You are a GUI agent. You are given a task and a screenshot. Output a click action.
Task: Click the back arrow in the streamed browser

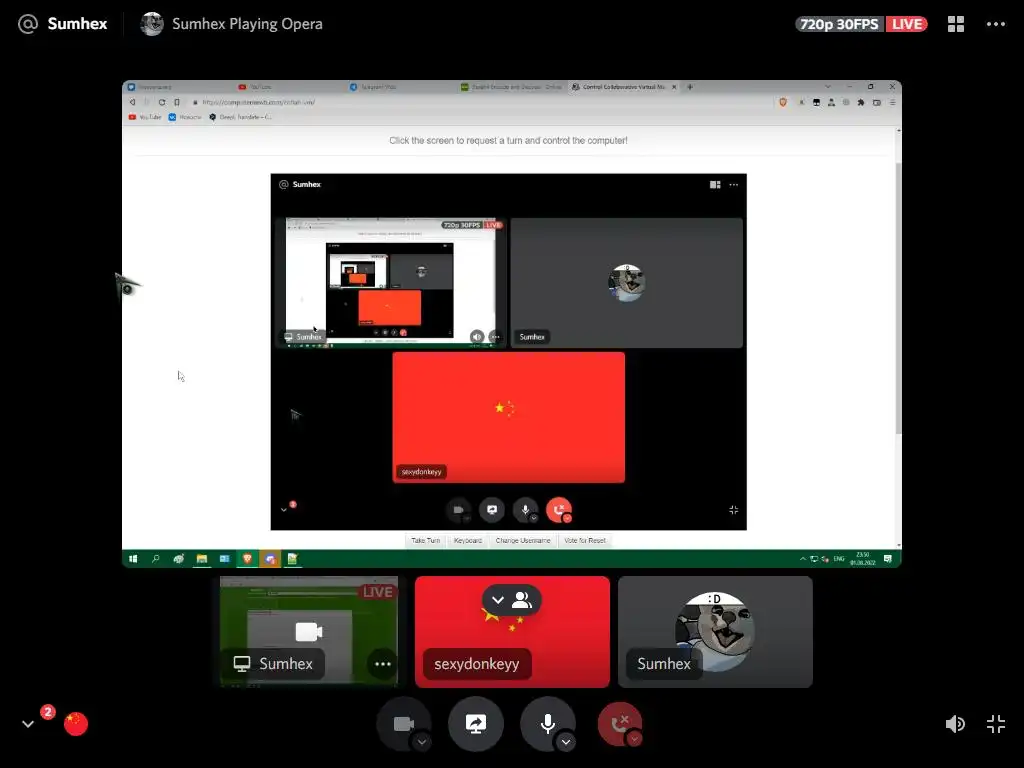[x=133, y=103]
